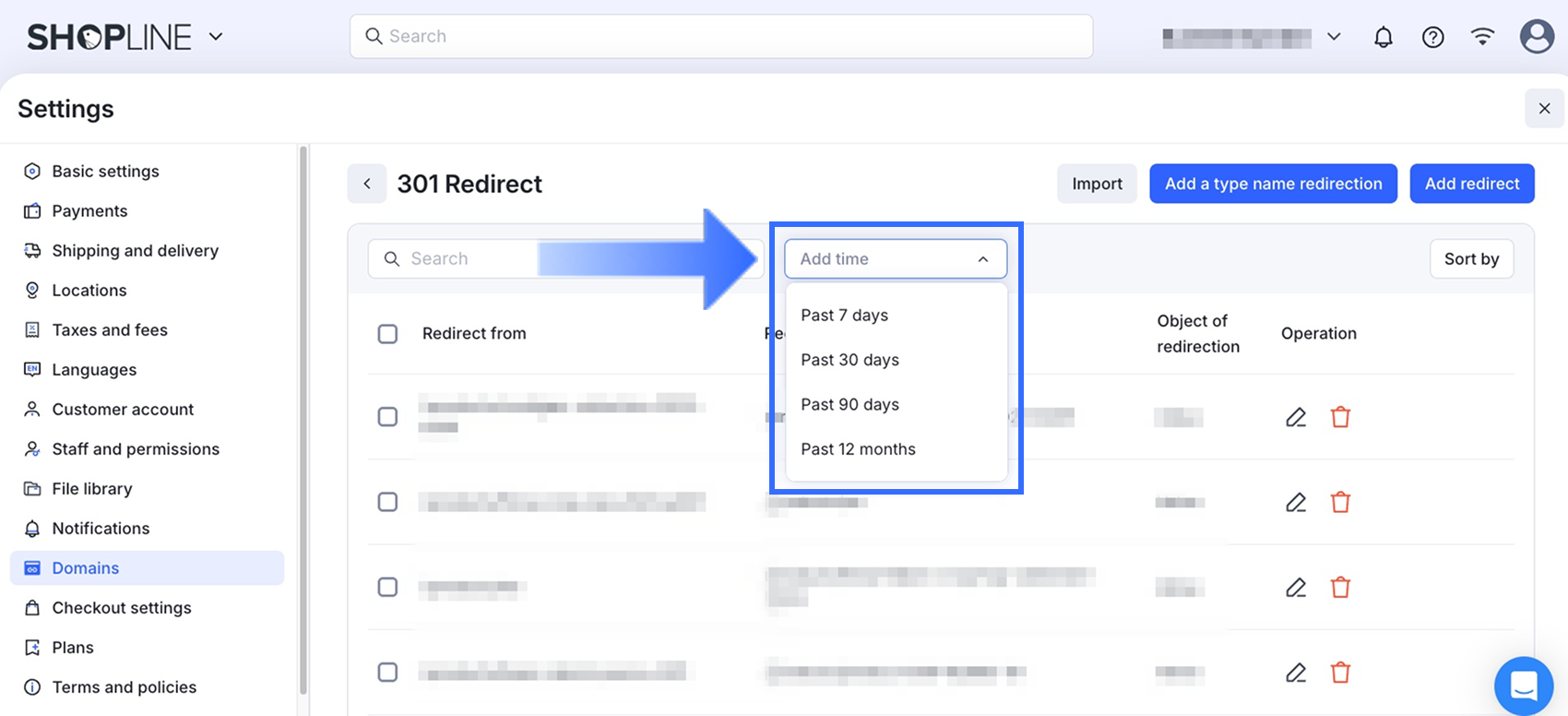Tick the second redirect row checkbox
This screenshot has width=1568, height=716.
coord(387,502)
